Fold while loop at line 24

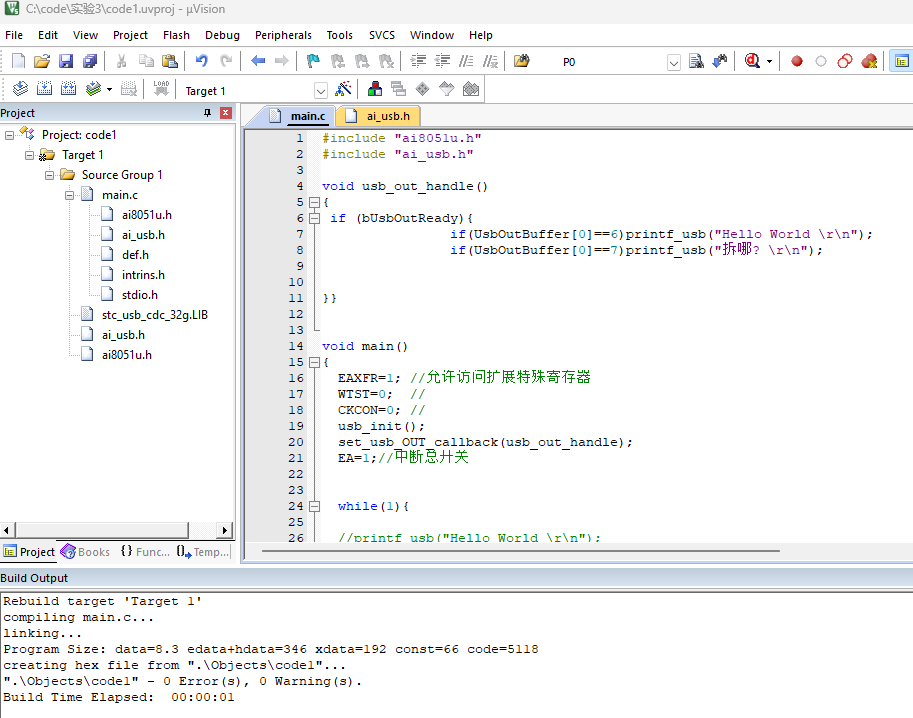point(314,506)
